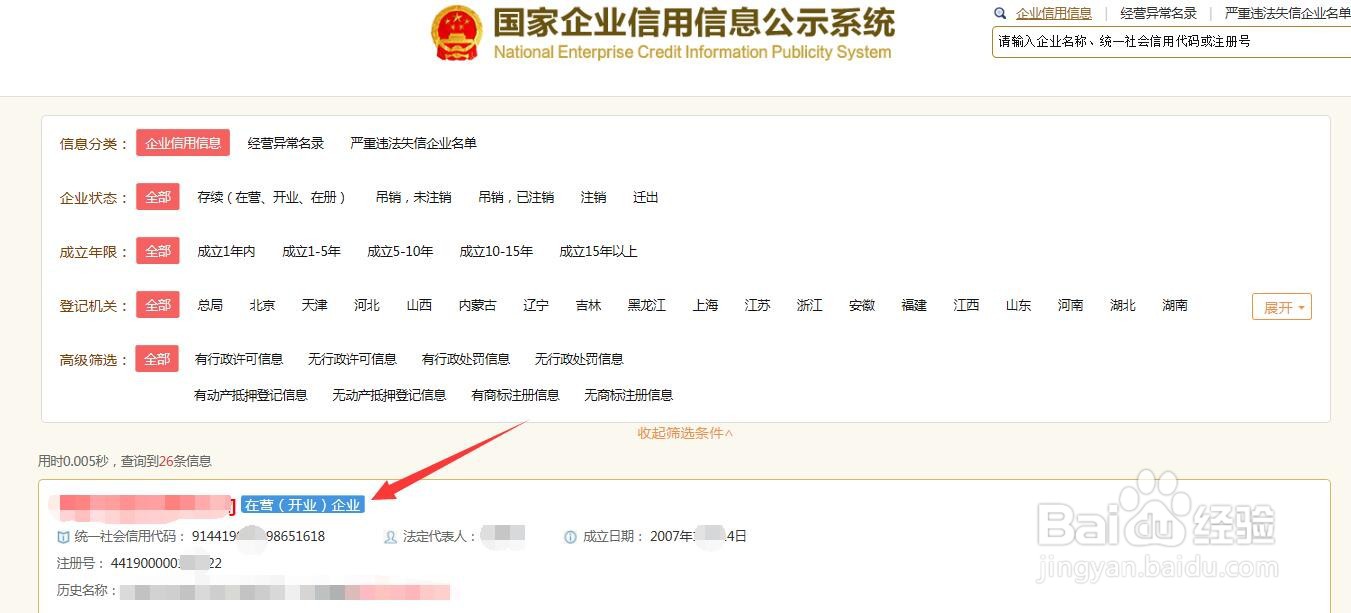Filter by 成立1-5年
The image size is (1351, 613).
311,251
